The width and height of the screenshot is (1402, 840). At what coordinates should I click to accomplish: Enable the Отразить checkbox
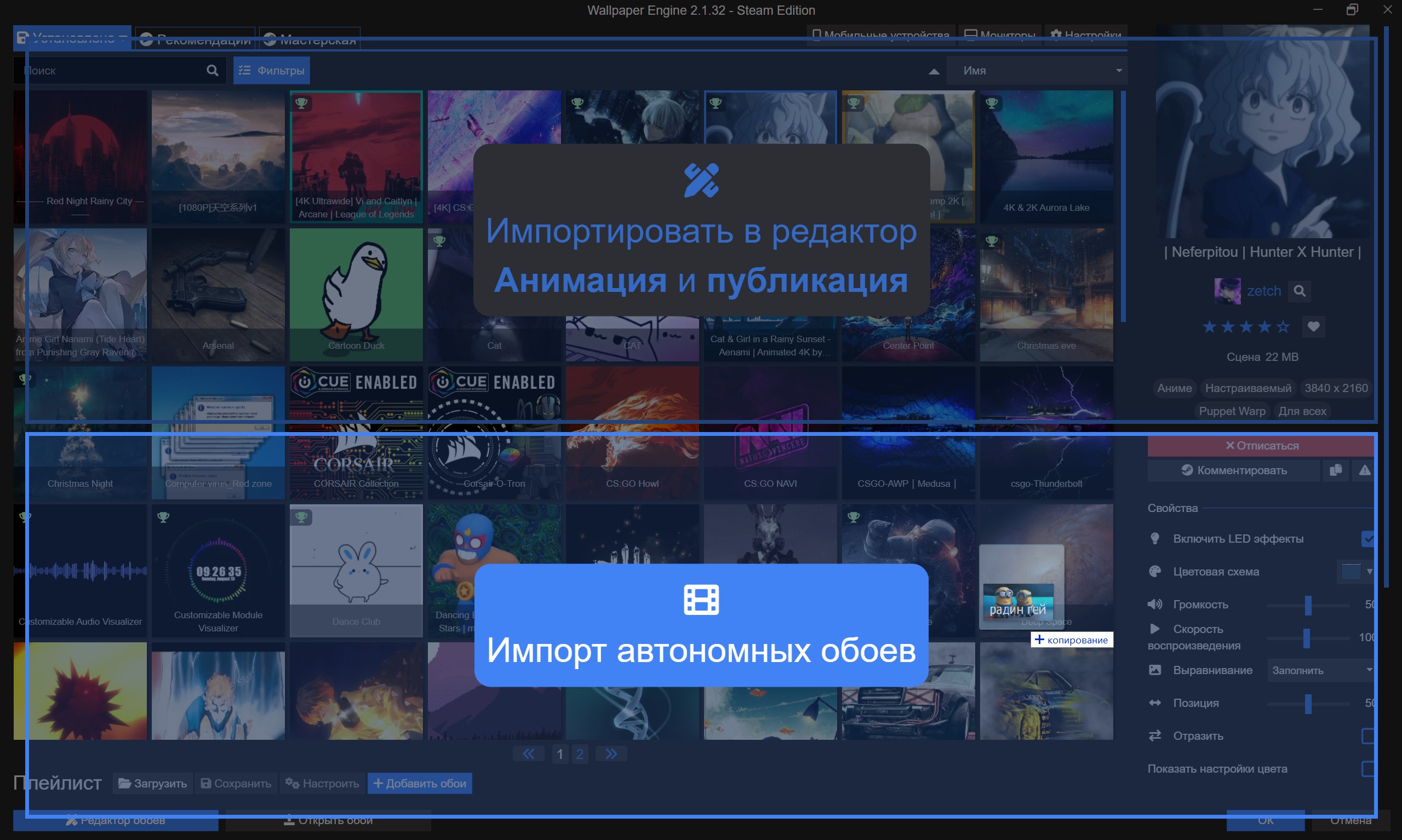[1367, 736]
